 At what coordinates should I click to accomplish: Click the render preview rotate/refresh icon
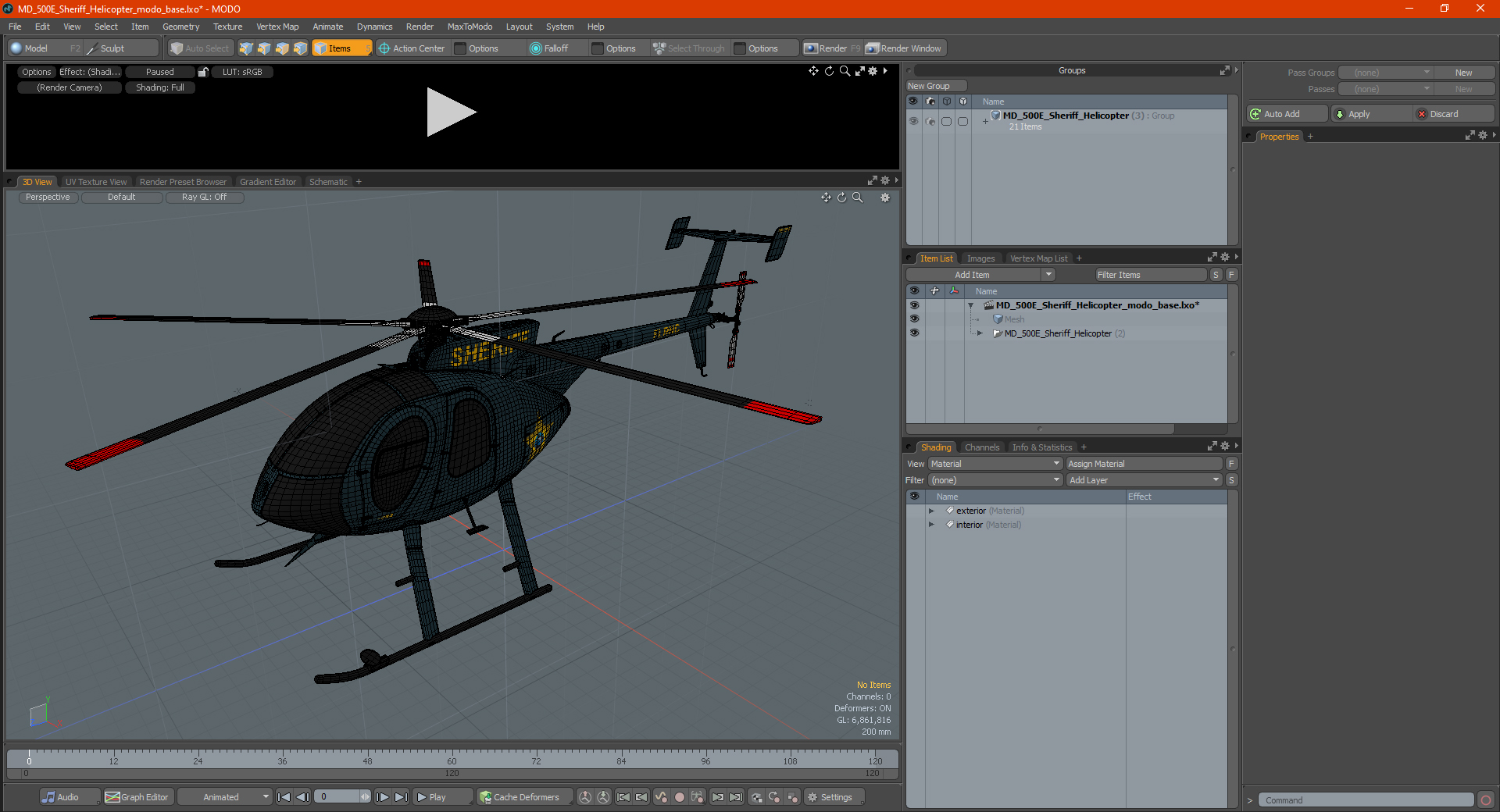click(829, 71)
